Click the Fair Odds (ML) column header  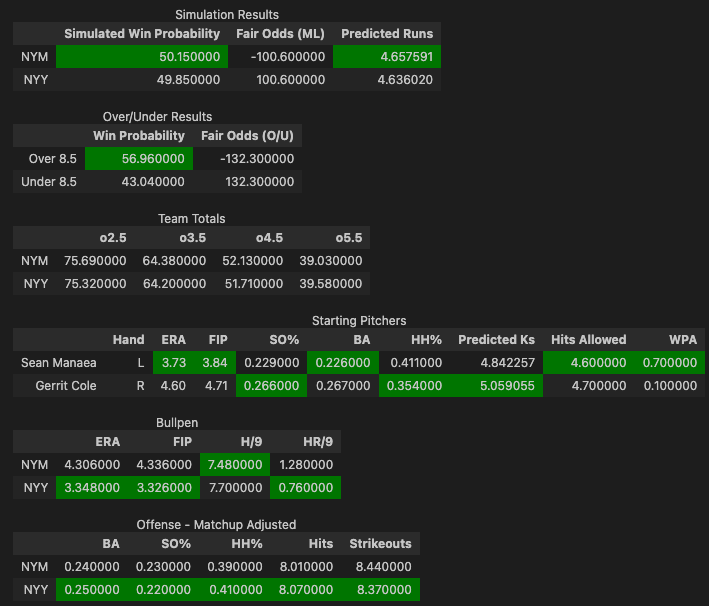coord(280,33)
